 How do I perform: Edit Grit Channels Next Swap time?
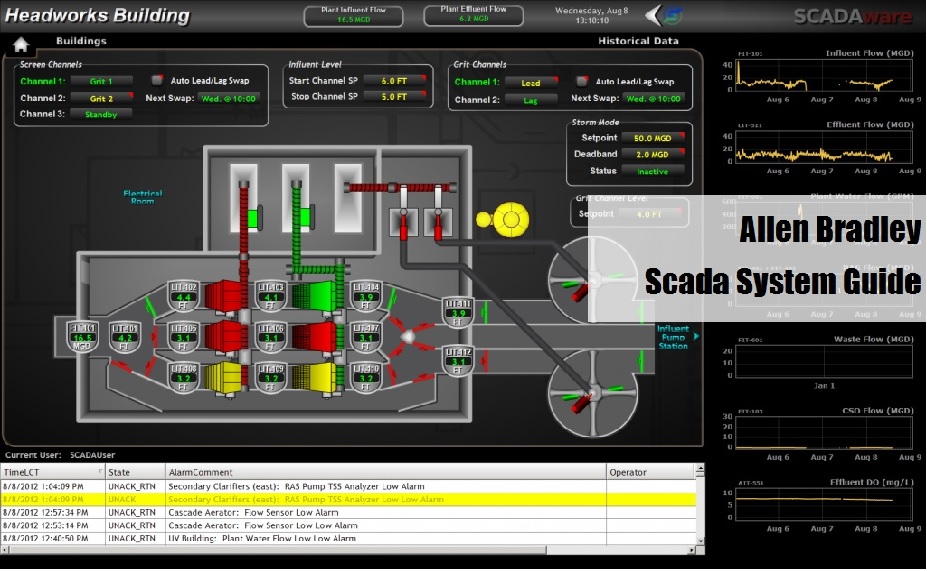coord(653,99)
